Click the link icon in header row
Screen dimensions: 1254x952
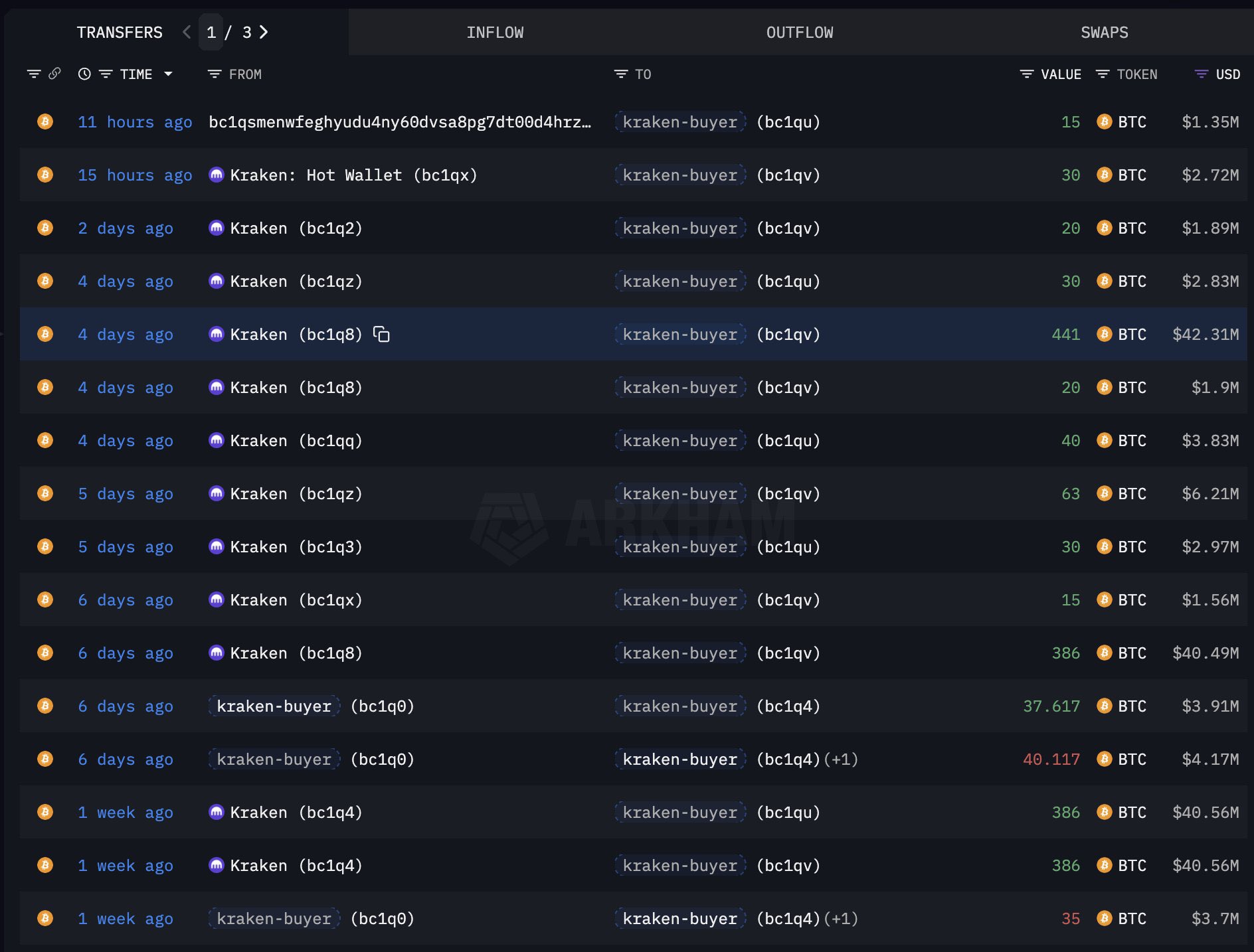tap(54, 74)
